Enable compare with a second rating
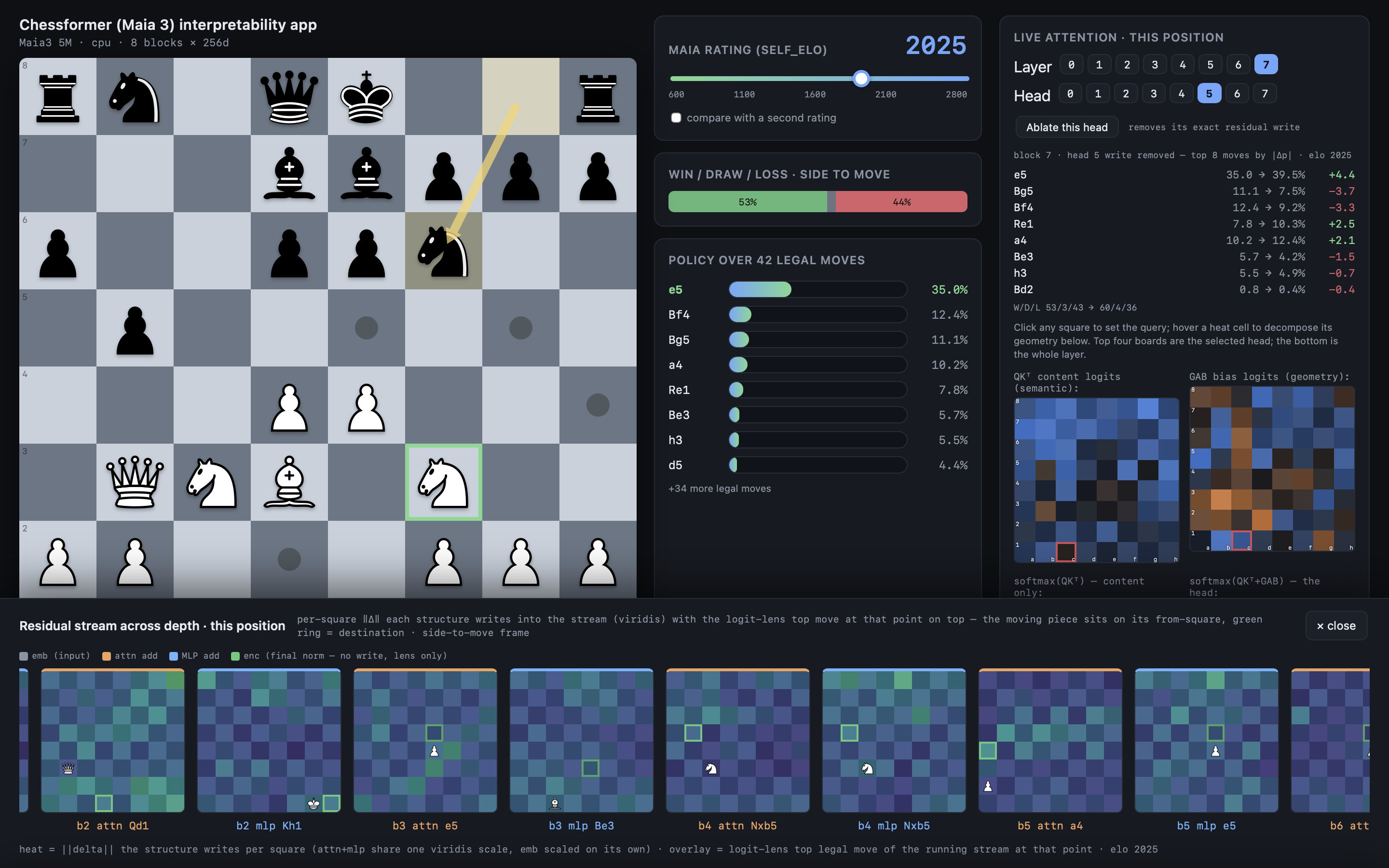 676,118
